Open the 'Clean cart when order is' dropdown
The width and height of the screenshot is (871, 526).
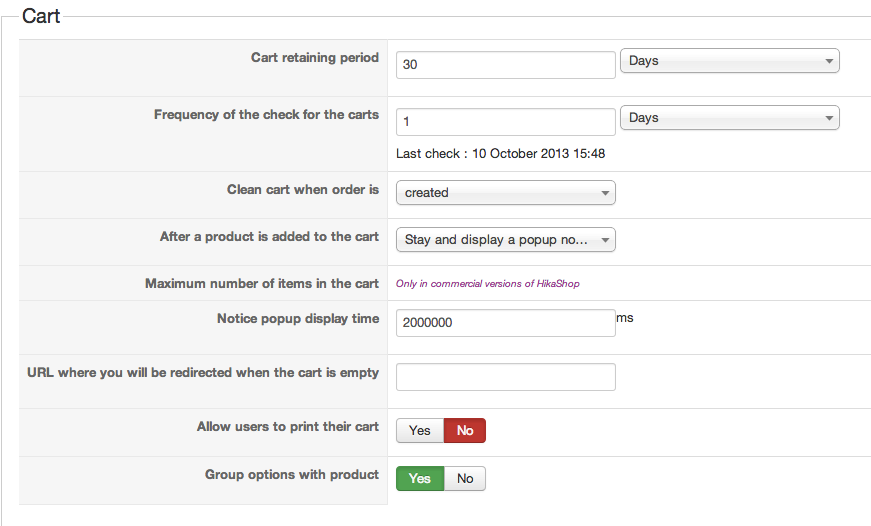tap(505, 193)
